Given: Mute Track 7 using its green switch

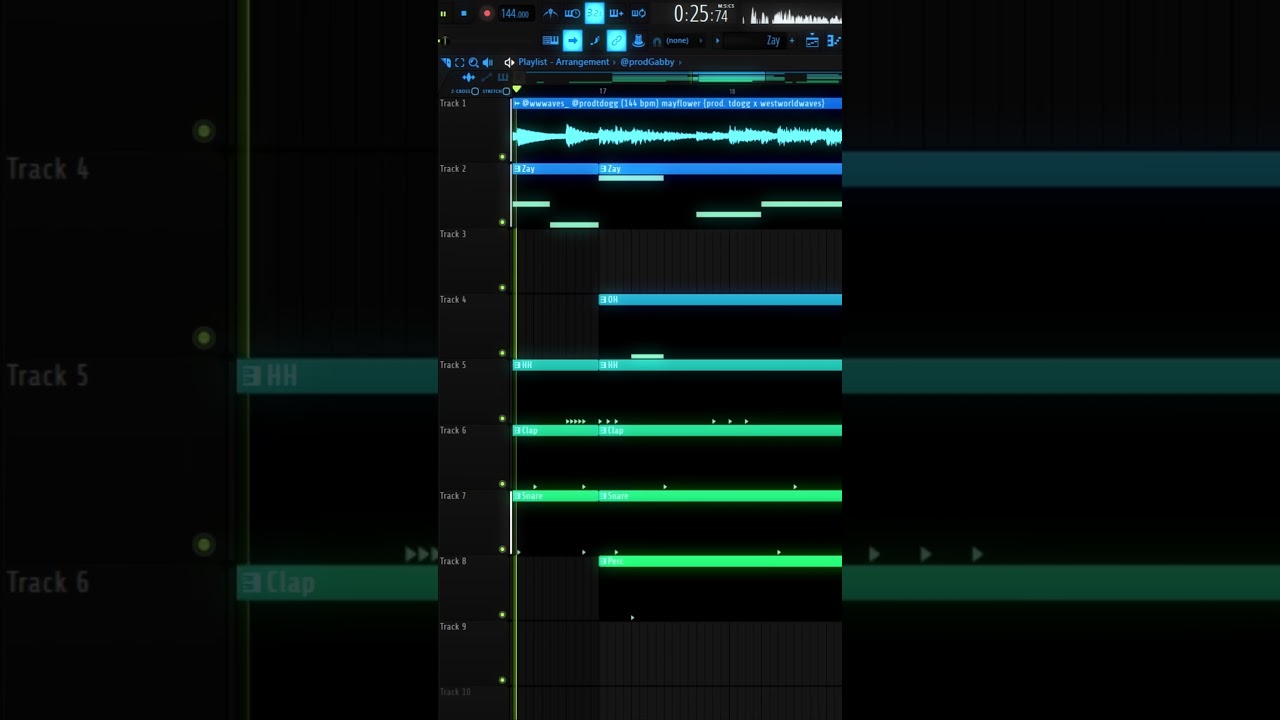Looking at the screenshot, I should (x=502, y=549).
